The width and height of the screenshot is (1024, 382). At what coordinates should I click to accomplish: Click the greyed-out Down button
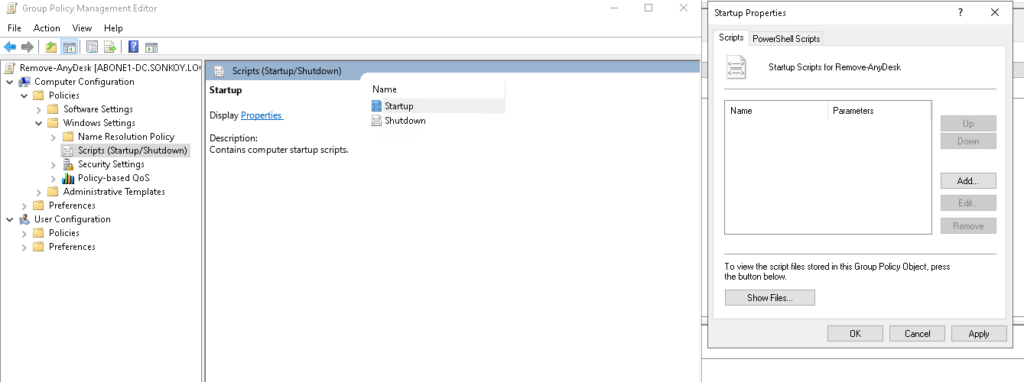[968, 141]
